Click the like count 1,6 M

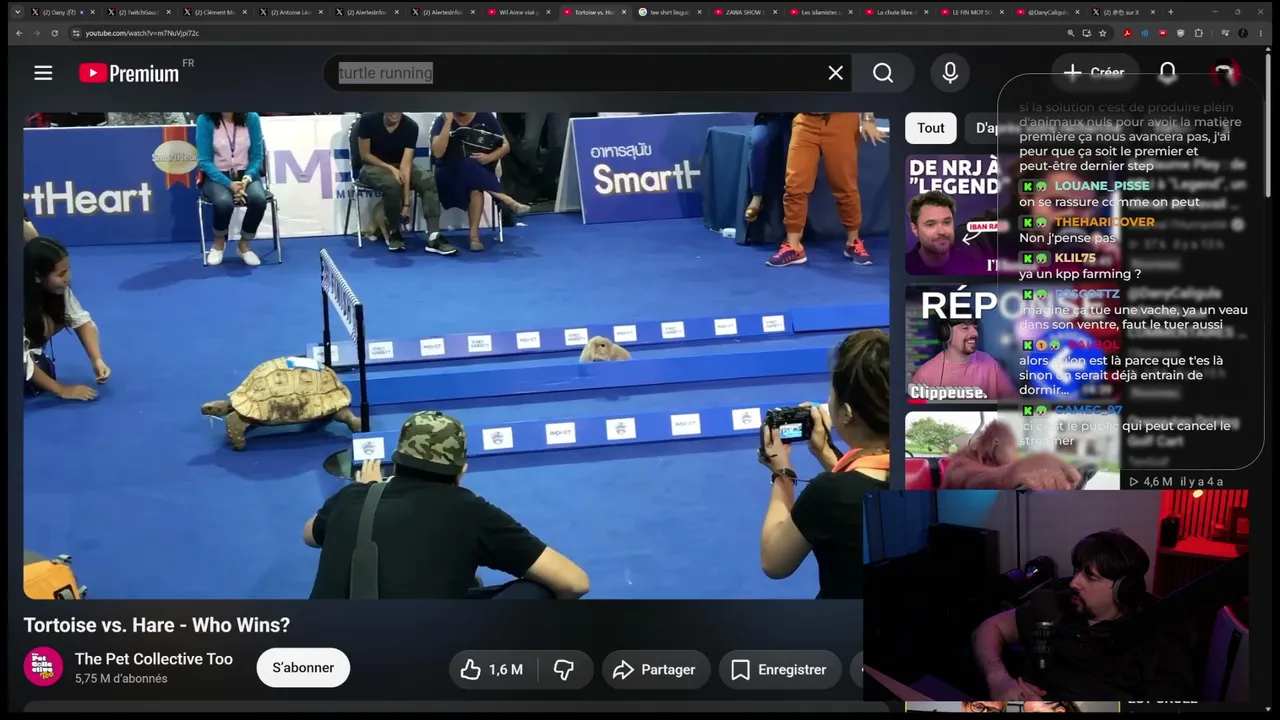click(506, 670)
